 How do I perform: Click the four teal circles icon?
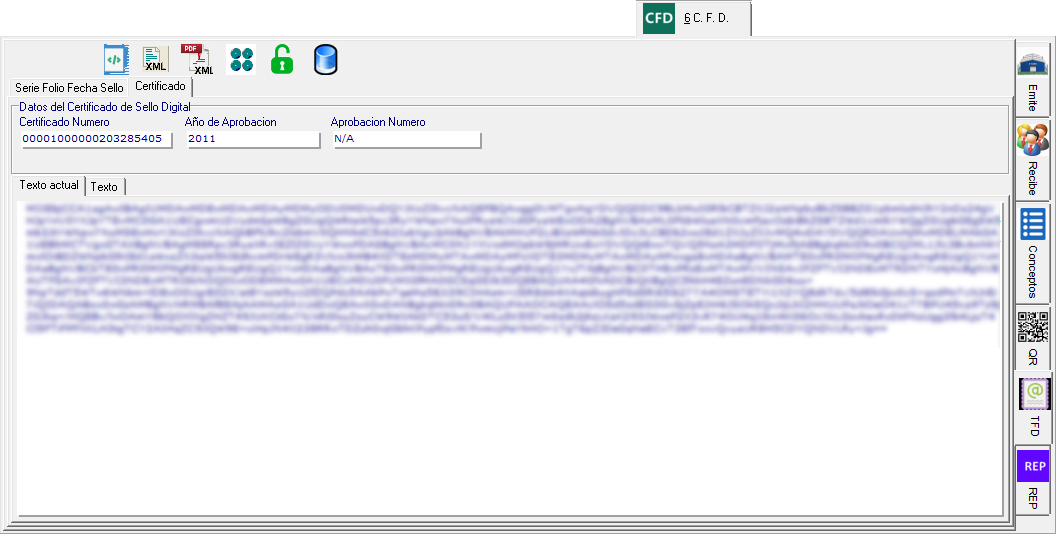(241, 59)
